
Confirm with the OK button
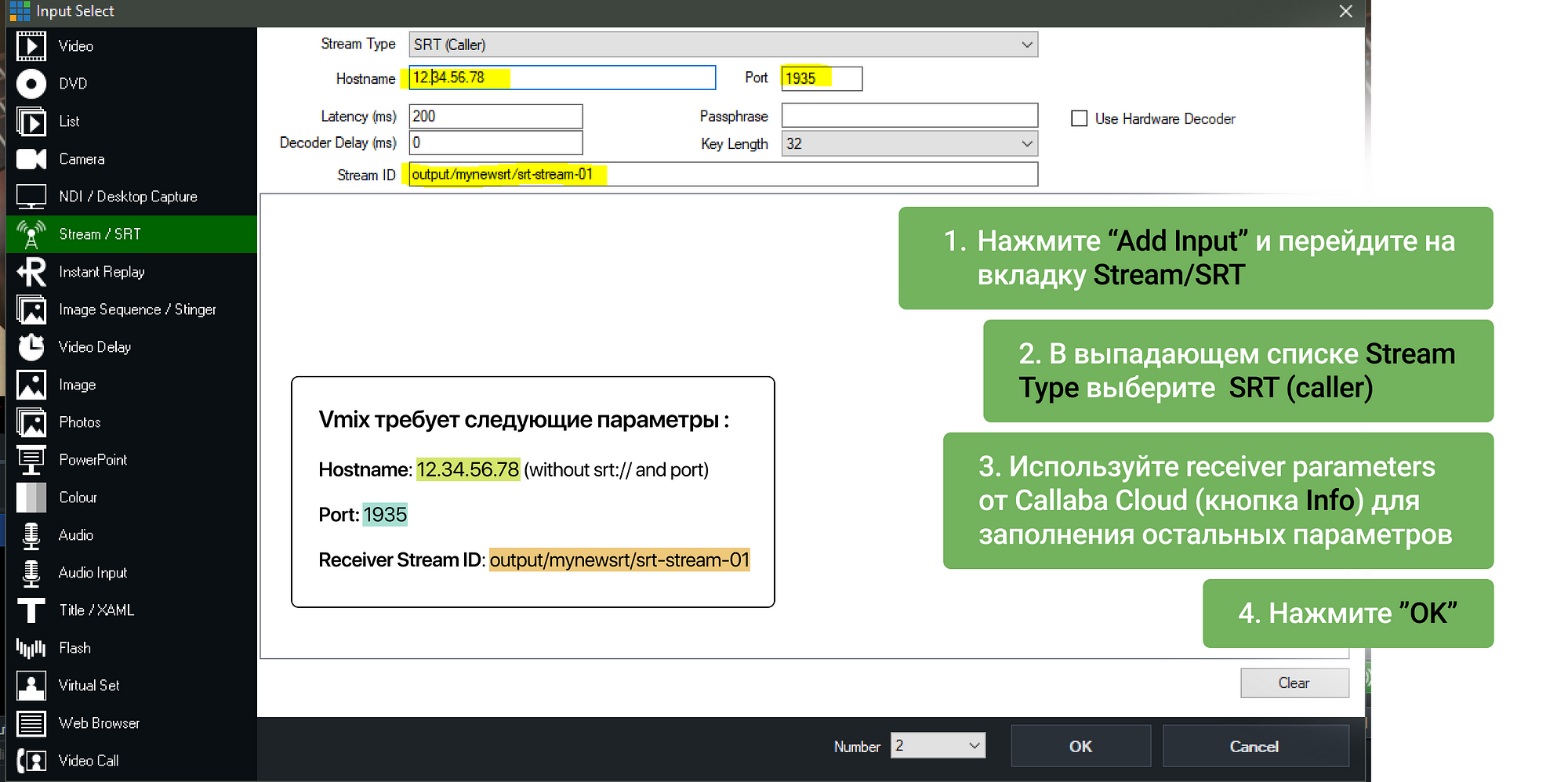click(1080, 746)
